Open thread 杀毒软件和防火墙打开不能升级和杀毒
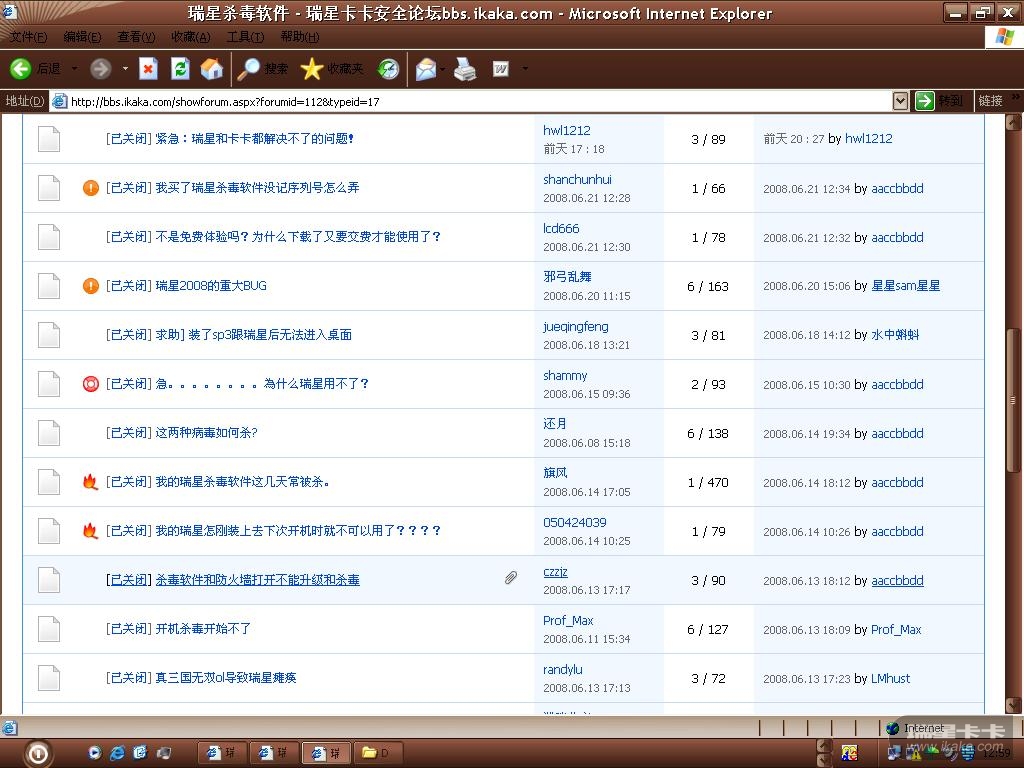Screen dimensions: 1024x768 point(257,579)
